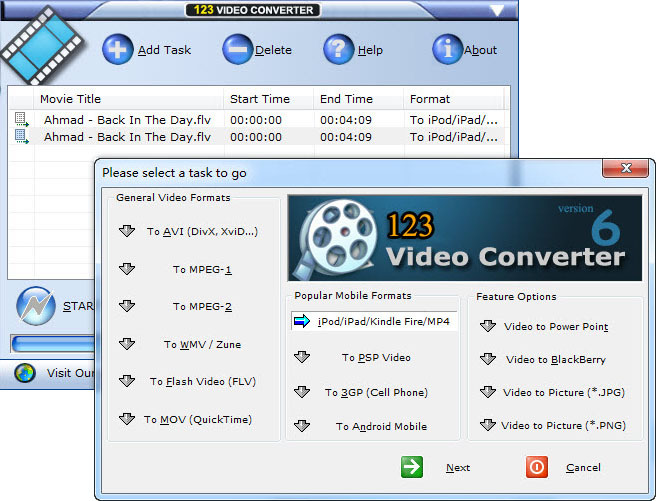Click the red power Cancel icon
The width and height of the screenshot is (656, 501).
tap(537, 467)
